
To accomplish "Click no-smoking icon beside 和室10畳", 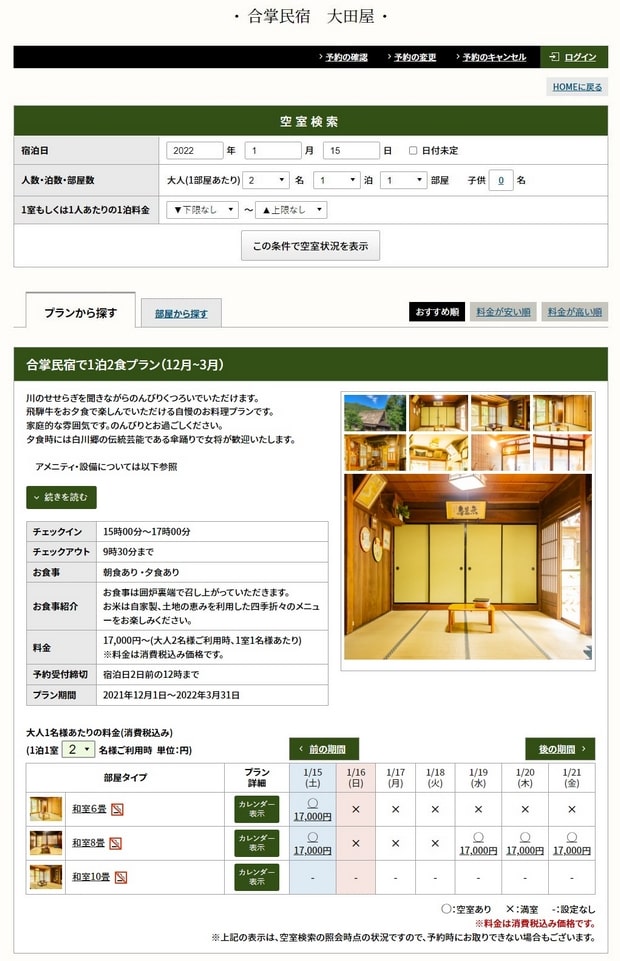I will coord(121,877).
